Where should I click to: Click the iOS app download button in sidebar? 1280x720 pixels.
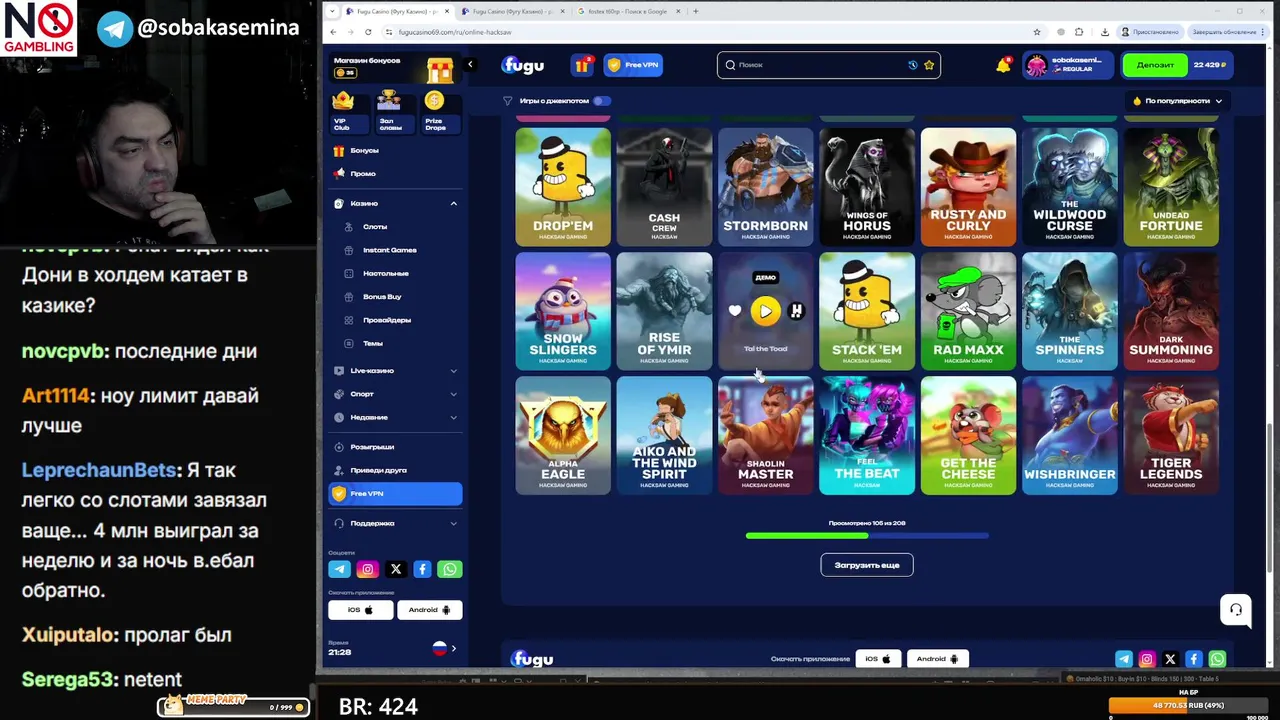pos(360,610)
